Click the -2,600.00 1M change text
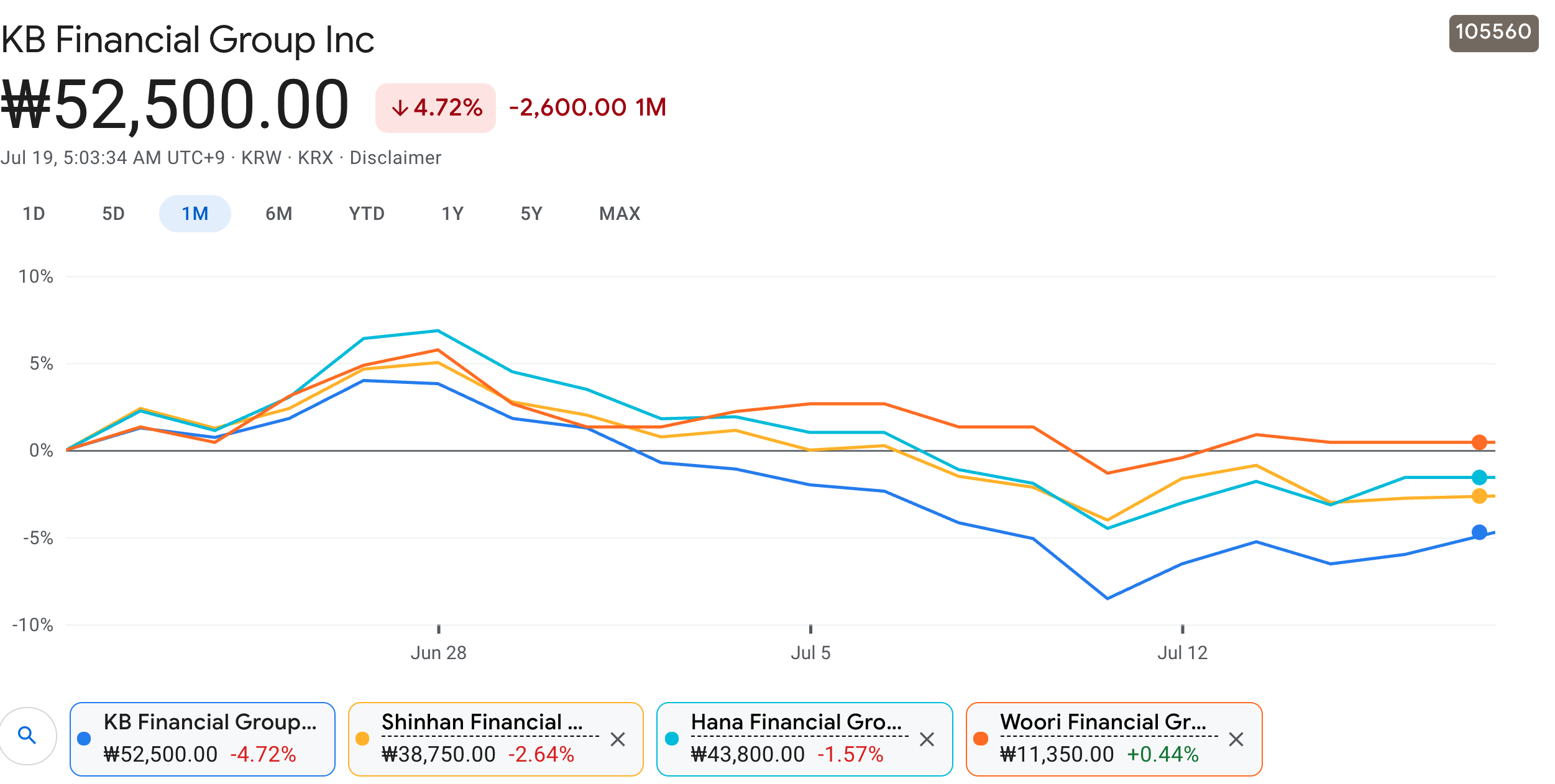Viewport: 1555px width, 784px height. pos(587,107)
